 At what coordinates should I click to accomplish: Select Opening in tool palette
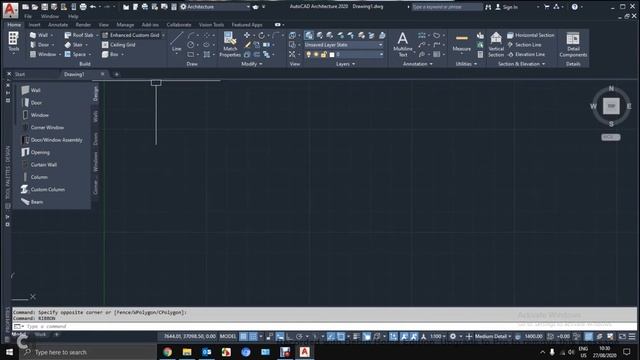click(36, 152)
